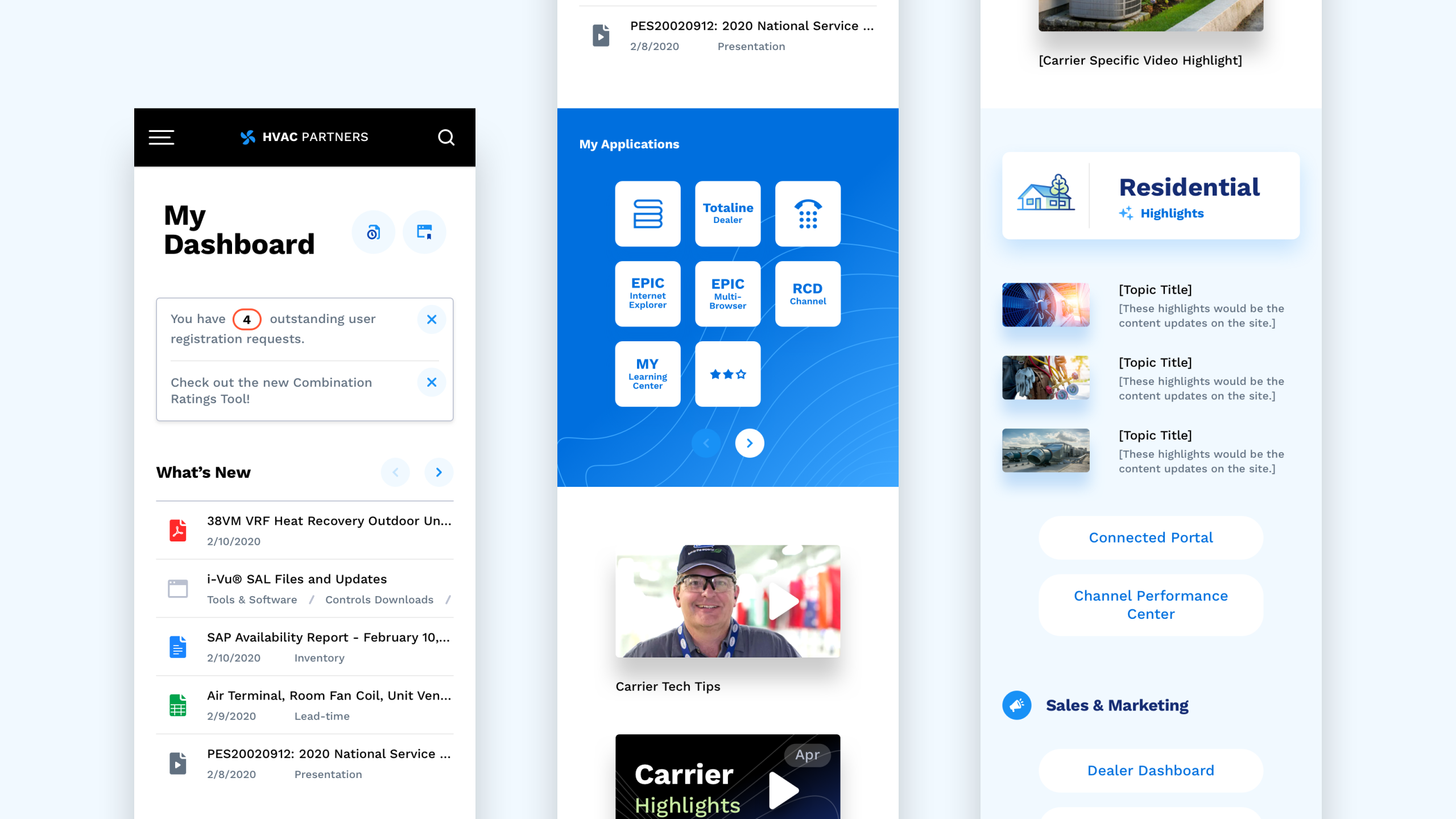Play the Carrier Tech Tips video
The image size is (1456, 819).
[x=784, y=601]
